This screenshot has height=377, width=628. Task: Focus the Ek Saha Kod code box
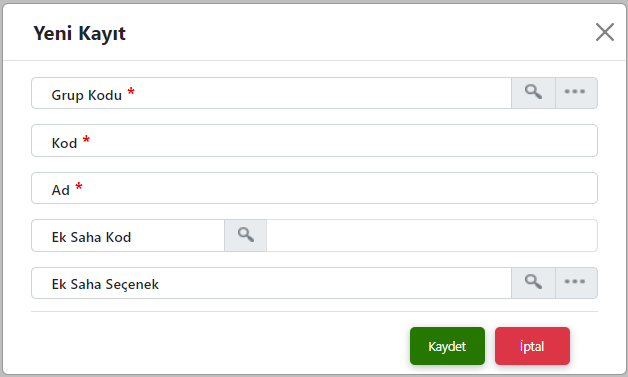(x=128, y=236)
